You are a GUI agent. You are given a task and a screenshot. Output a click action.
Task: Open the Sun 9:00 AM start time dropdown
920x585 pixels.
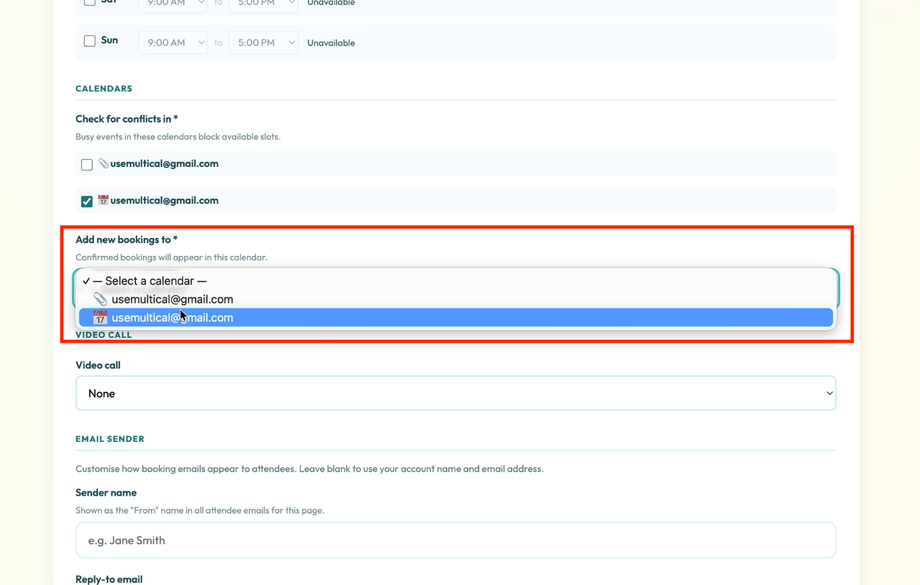point(171,41)
